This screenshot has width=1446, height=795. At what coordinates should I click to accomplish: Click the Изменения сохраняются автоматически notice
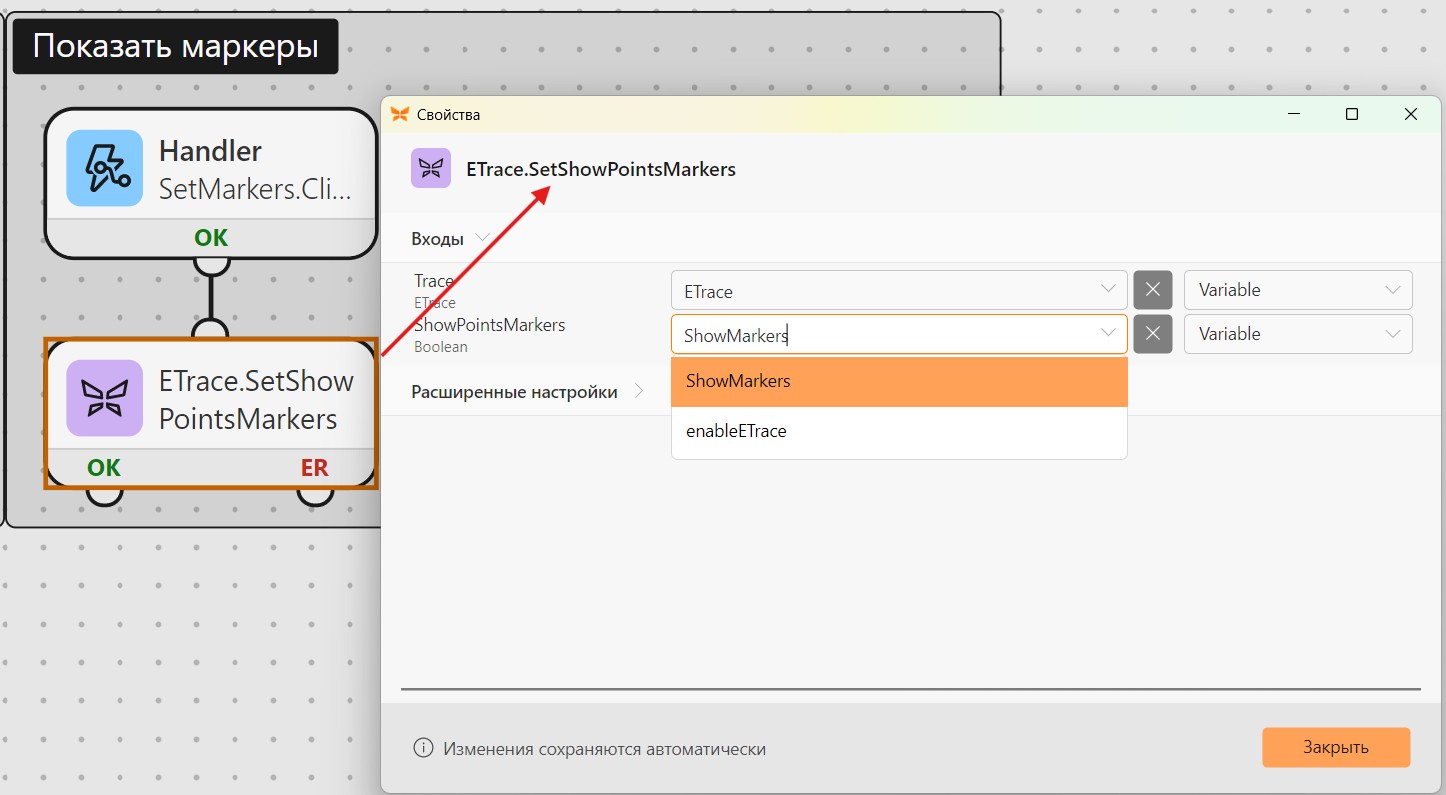[x=605, y=748]
